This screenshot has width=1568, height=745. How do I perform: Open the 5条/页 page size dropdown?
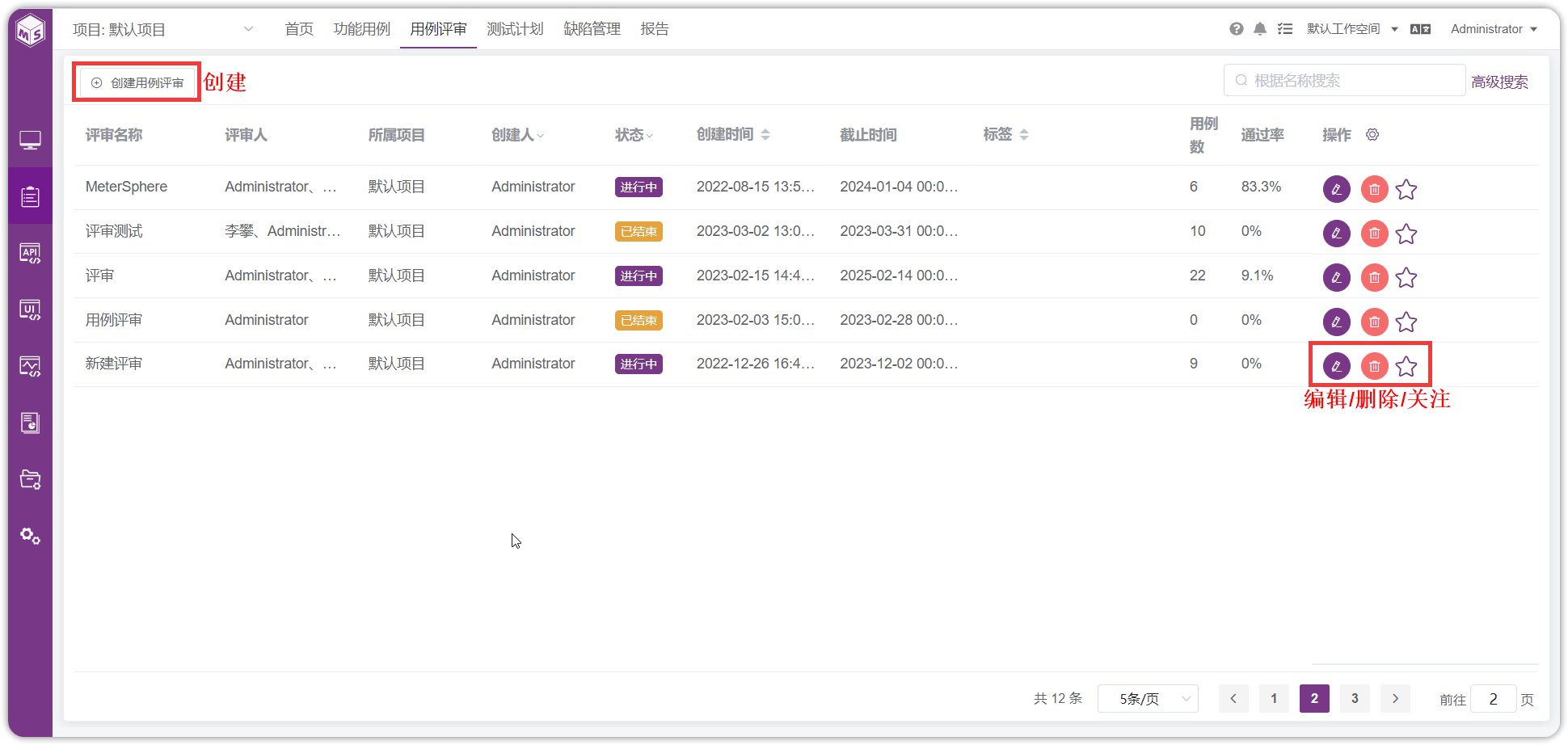click(x=1148, y=699)
